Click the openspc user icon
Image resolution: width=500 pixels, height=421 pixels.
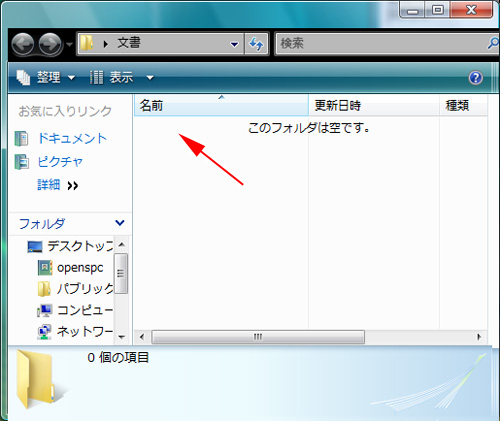[45, 268]
